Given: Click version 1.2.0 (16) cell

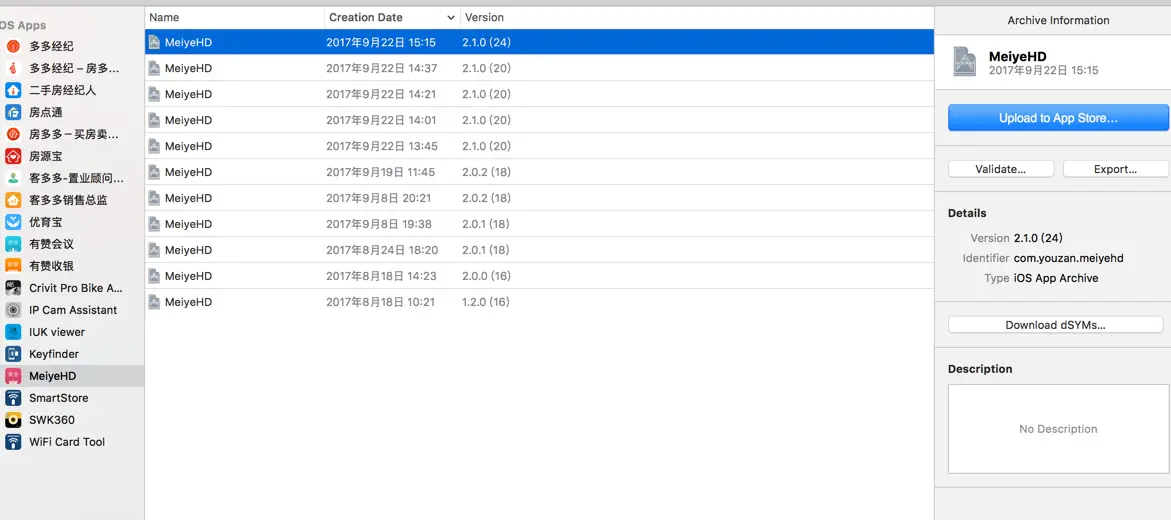Looking at the screenshot, I should (486, 302).
